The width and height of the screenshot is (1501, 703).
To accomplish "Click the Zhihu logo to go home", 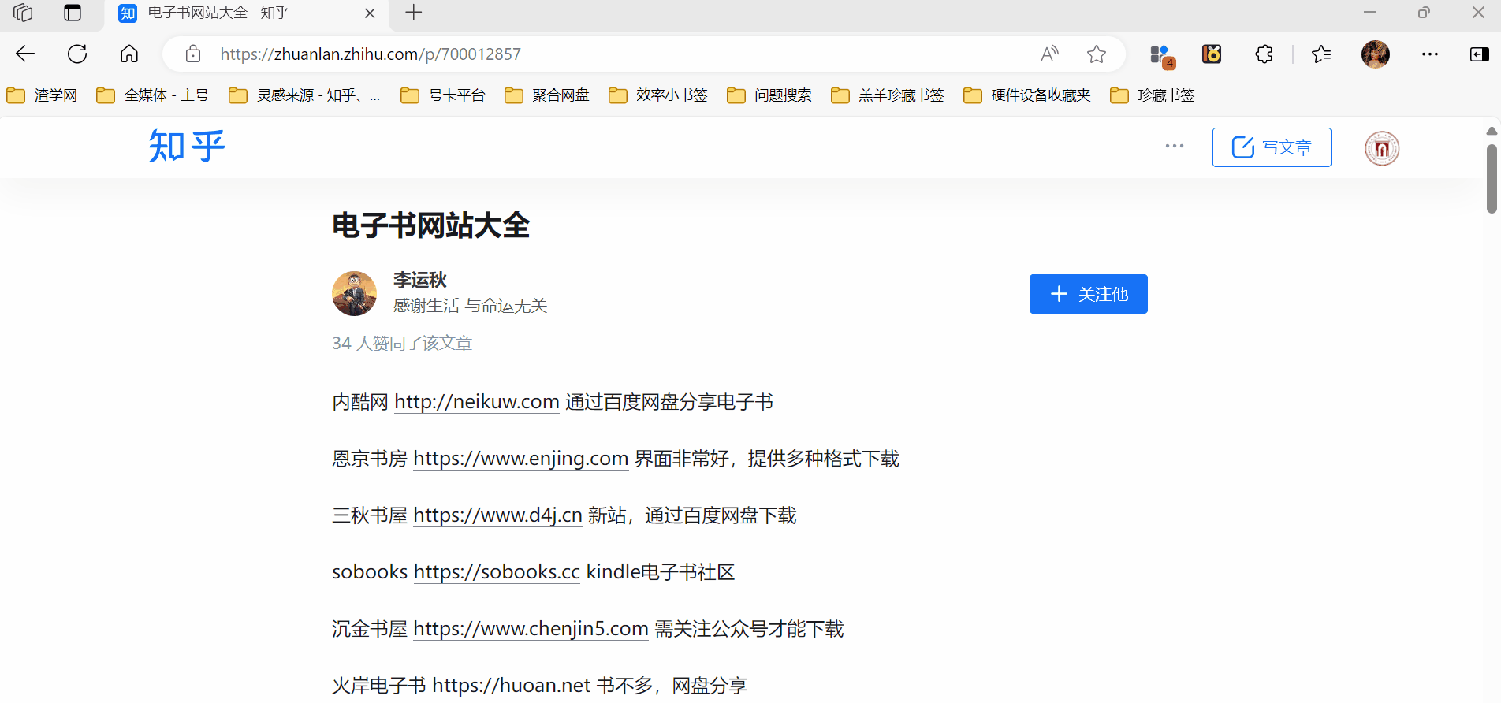I will [x=186, y=146].
